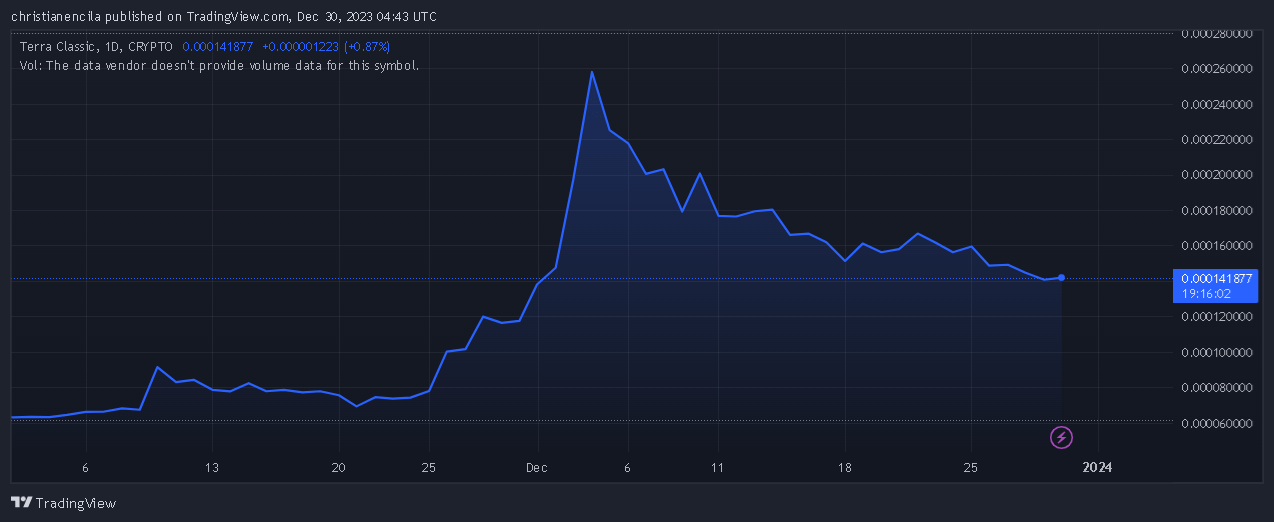The width and height of the screenshot is (1274, 522).
Task: Click the 2024 label on the time axis
Action: click(1098, 467)
